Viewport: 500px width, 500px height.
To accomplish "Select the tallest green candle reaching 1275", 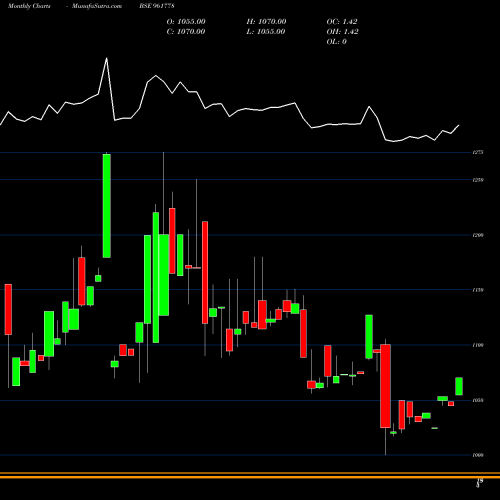I will [107, 206].
